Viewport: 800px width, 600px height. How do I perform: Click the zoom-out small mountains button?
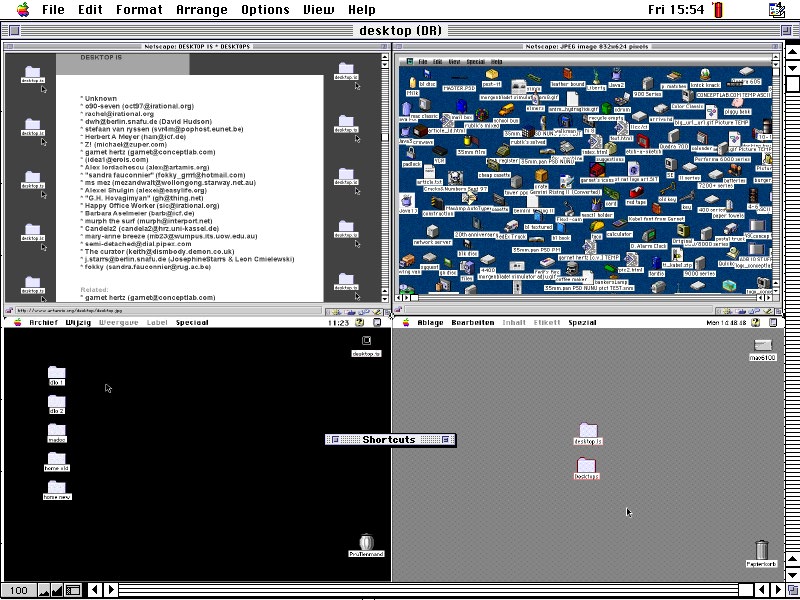pyautogui.click(x=42, y=590)
